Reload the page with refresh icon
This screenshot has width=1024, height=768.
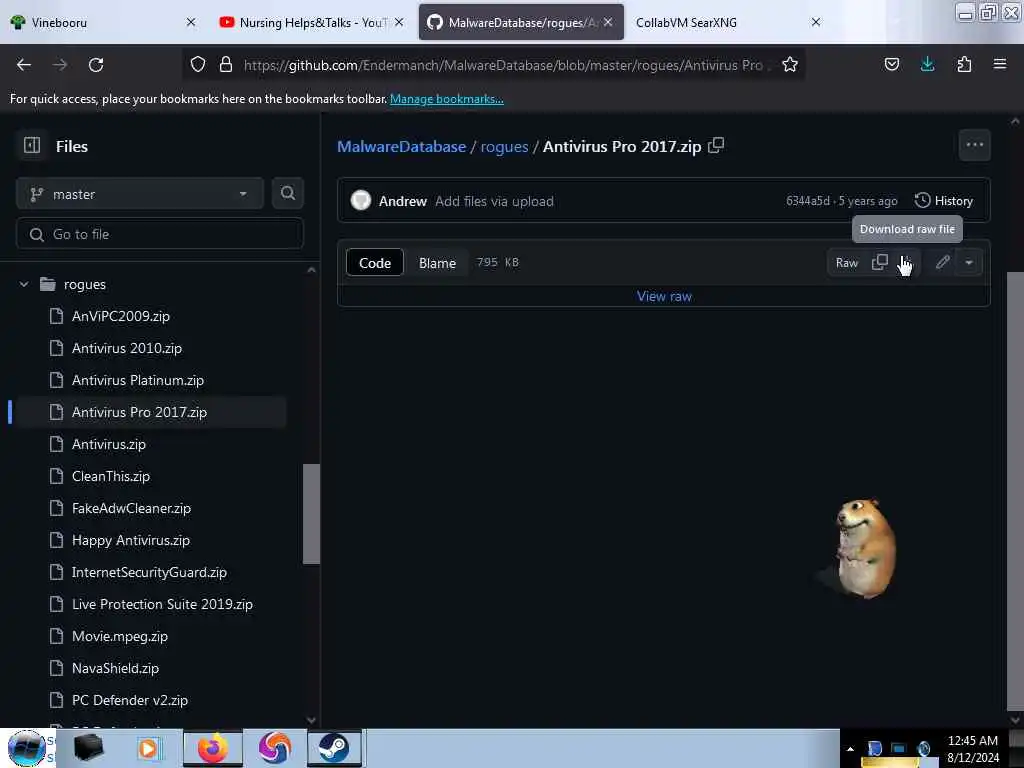[x=96, y=65]
